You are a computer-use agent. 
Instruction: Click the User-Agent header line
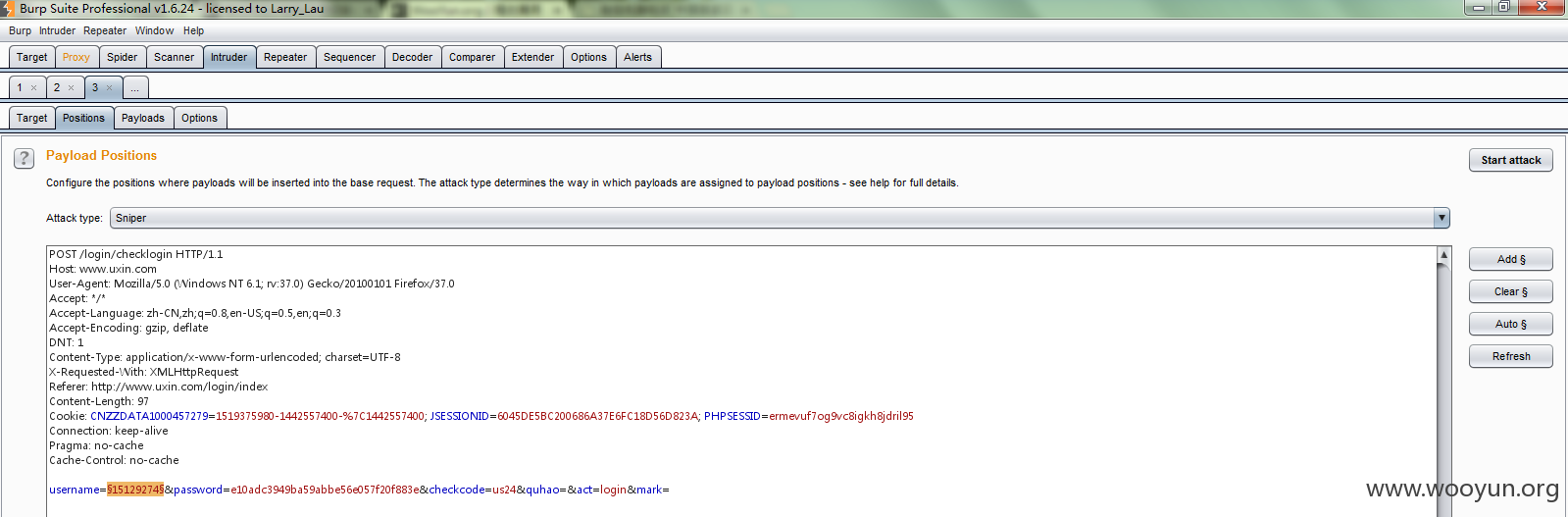(x=252, y=284)
